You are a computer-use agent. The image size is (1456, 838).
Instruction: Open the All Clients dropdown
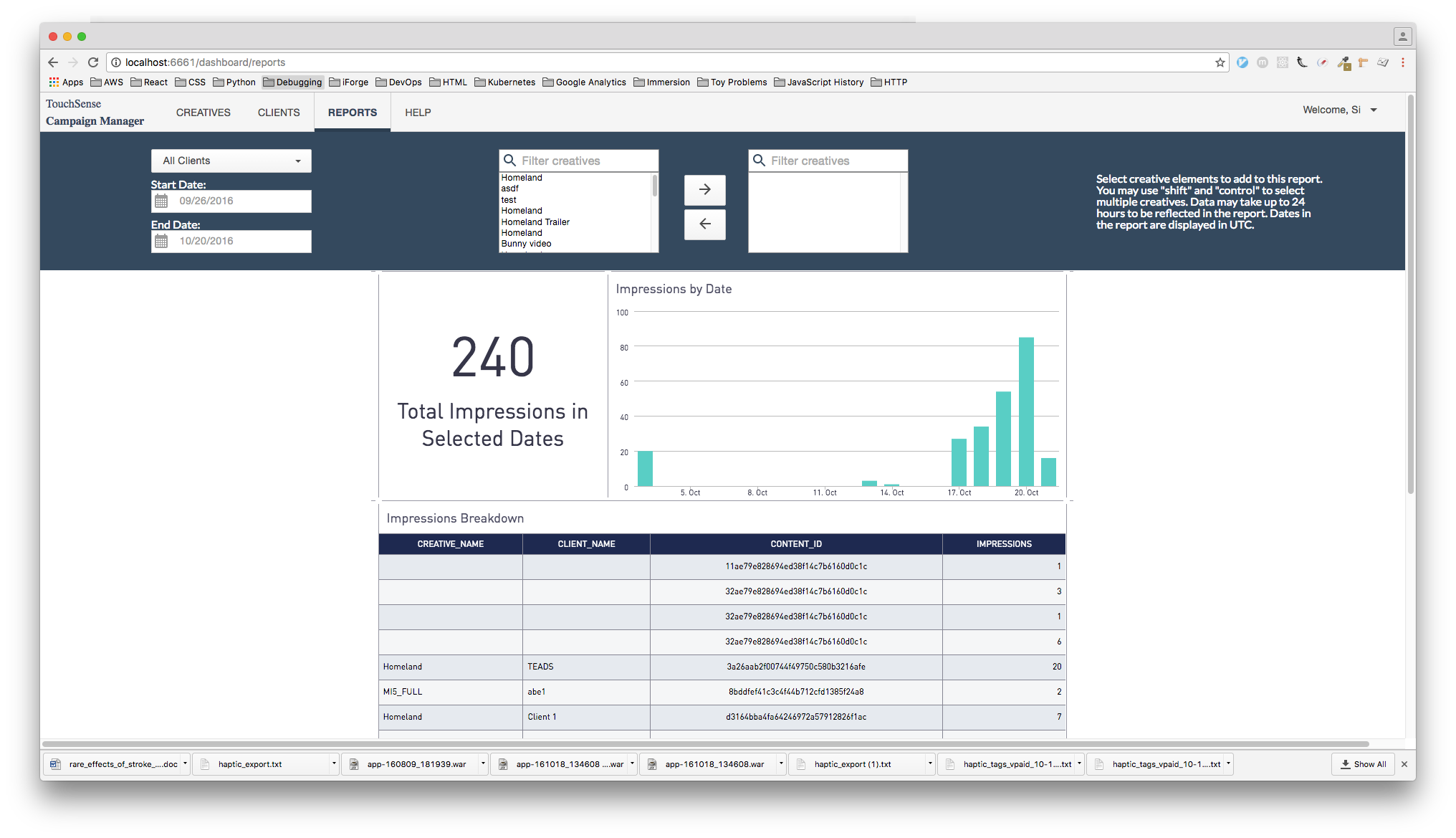click(231, 161)
